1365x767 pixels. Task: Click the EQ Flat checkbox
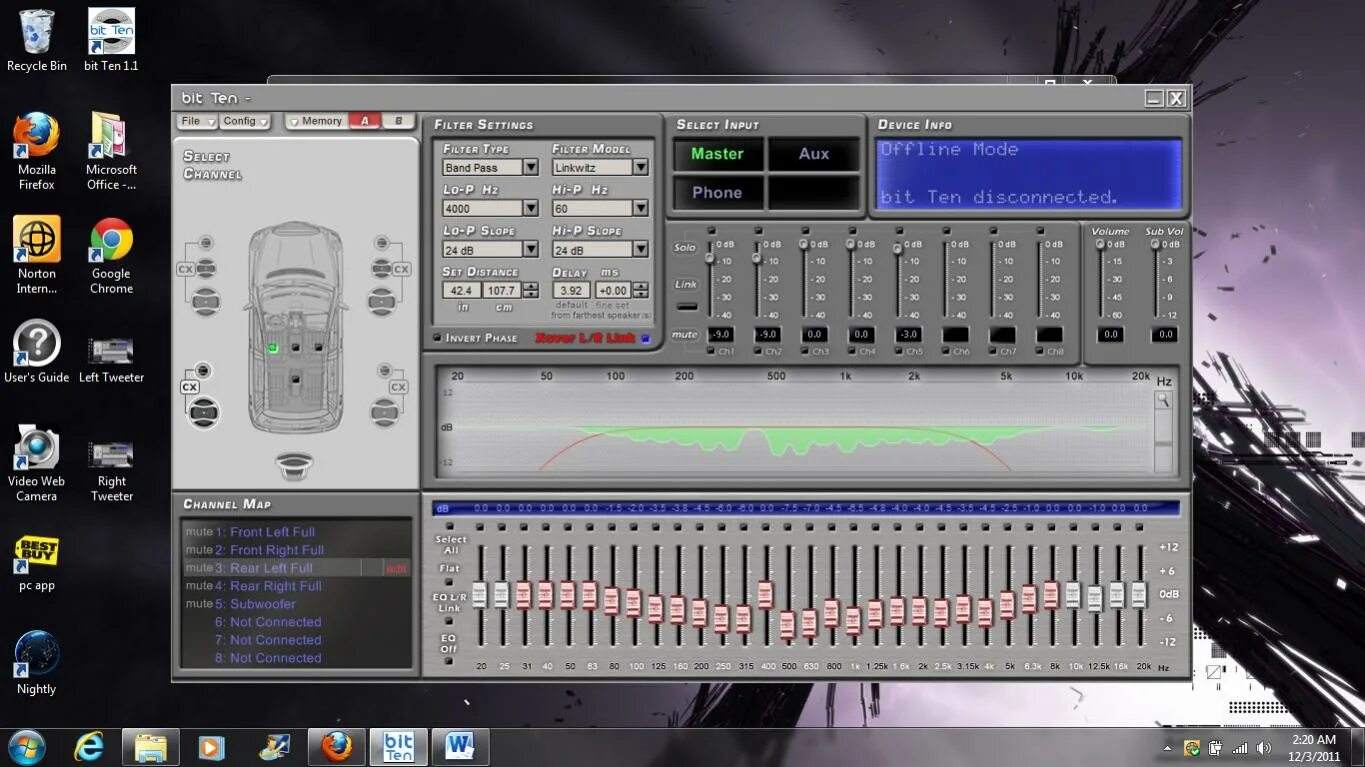tap(448, 582)
